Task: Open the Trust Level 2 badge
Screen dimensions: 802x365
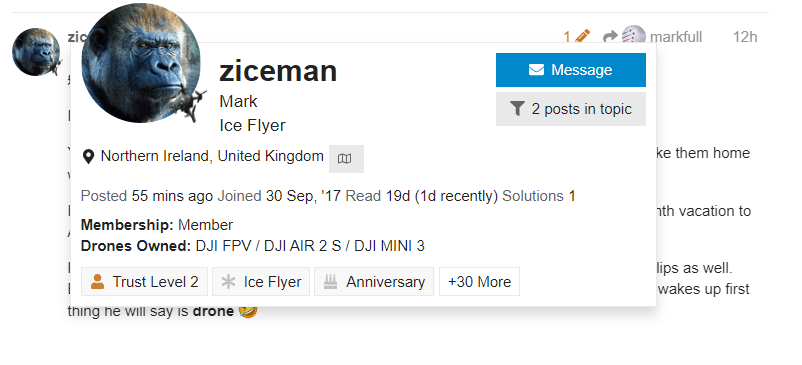Action: coord(144,282)
